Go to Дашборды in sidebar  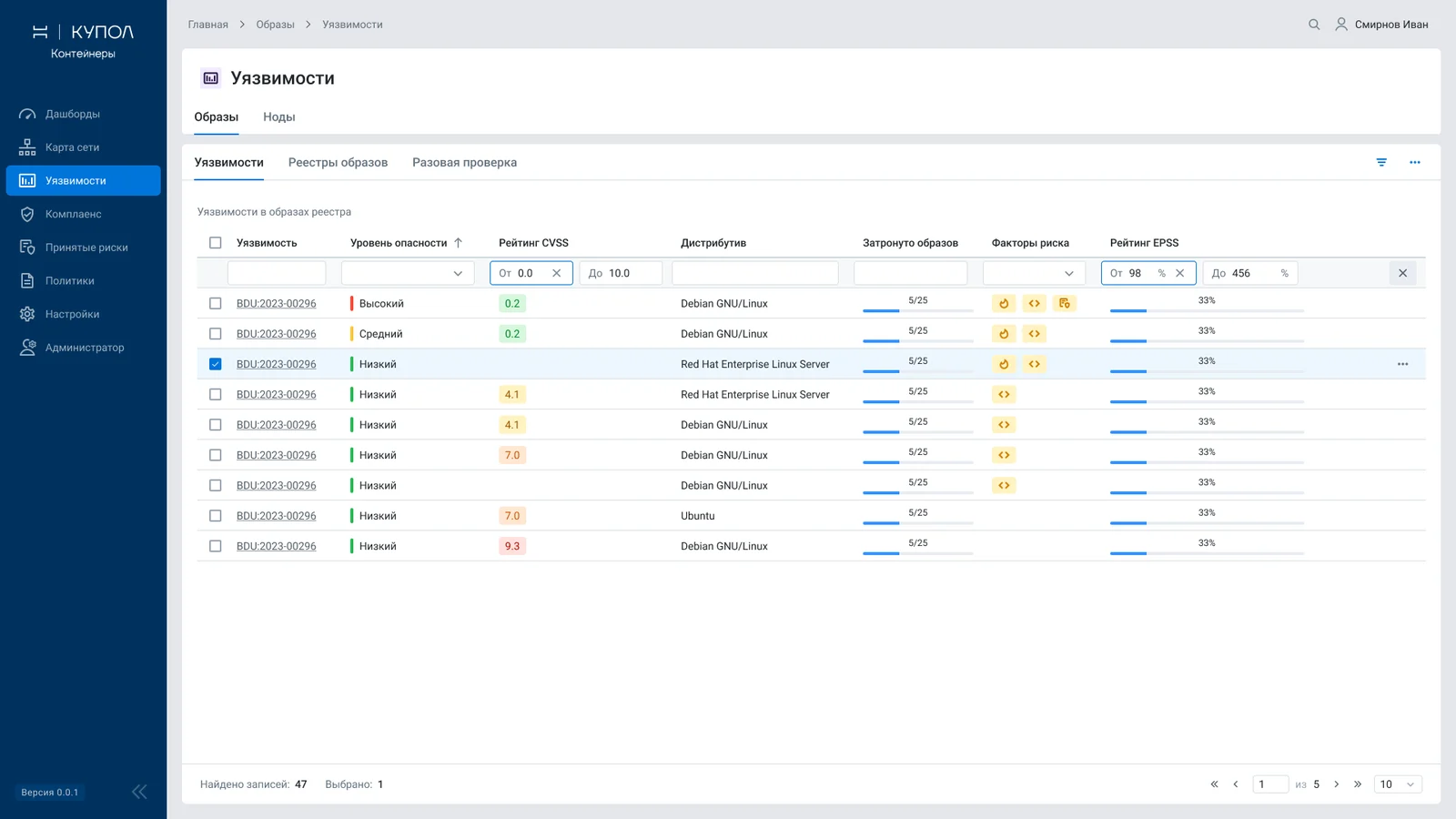(x=84, y=114)
